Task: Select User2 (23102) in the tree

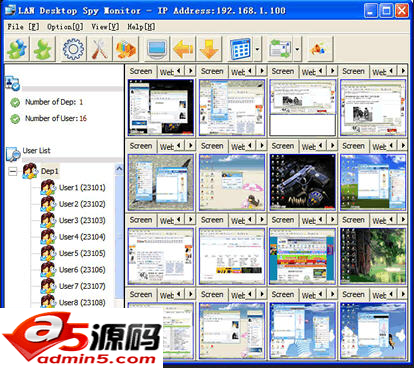Action: pyautogui.click(x=82, y=204)
